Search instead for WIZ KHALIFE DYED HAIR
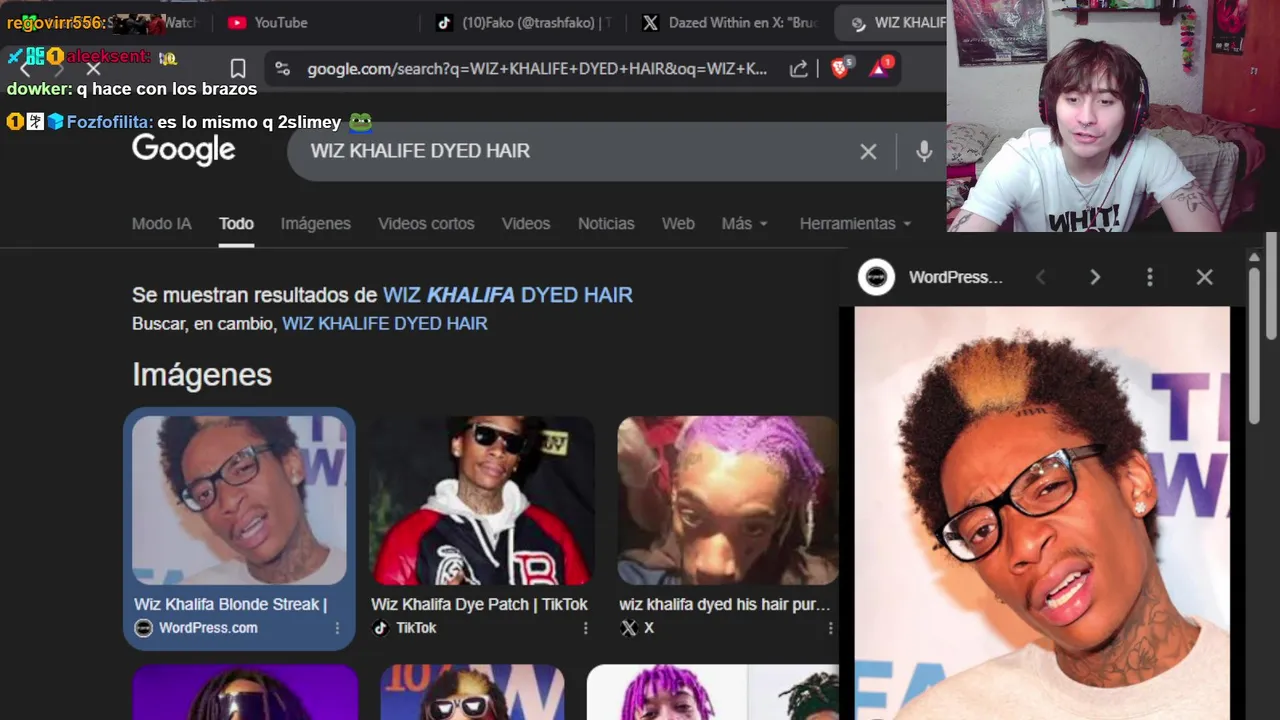1280x720 pixels. tap(385, 324)
